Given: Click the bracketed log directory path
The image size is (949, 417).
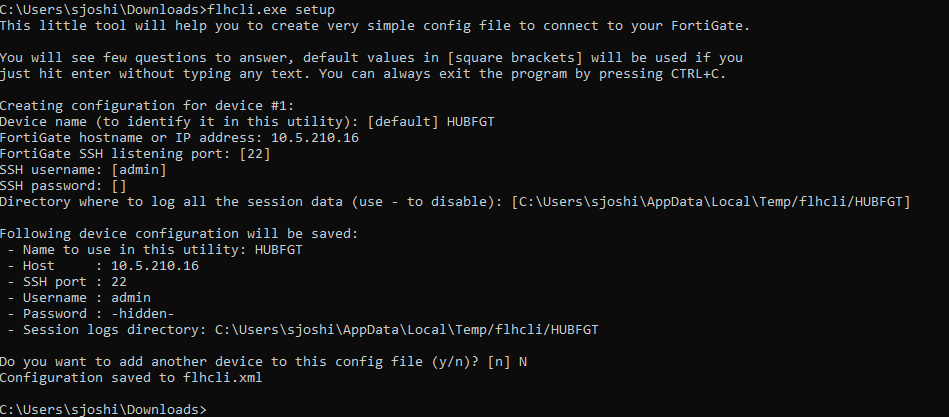Looking at the screenshot, I should (710, 201).
